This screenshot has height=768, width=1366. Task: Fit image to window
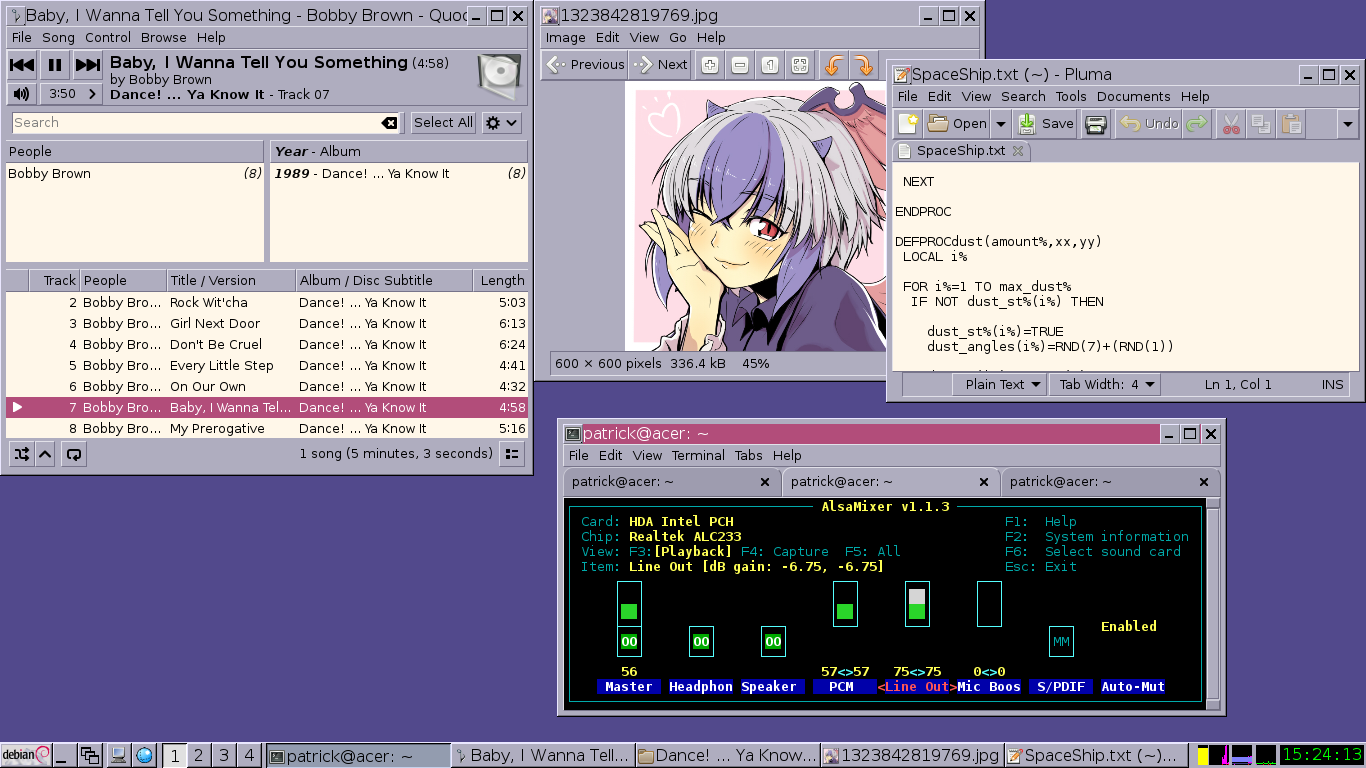[x=800, y=64]
